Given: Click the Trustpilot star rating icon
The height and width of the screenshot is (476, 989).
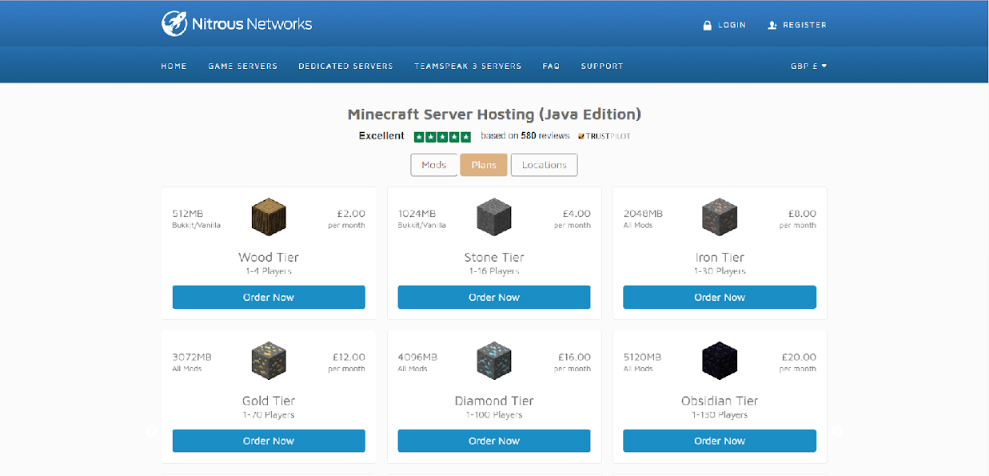Looking at the screenshot, I should coord(442,136).
